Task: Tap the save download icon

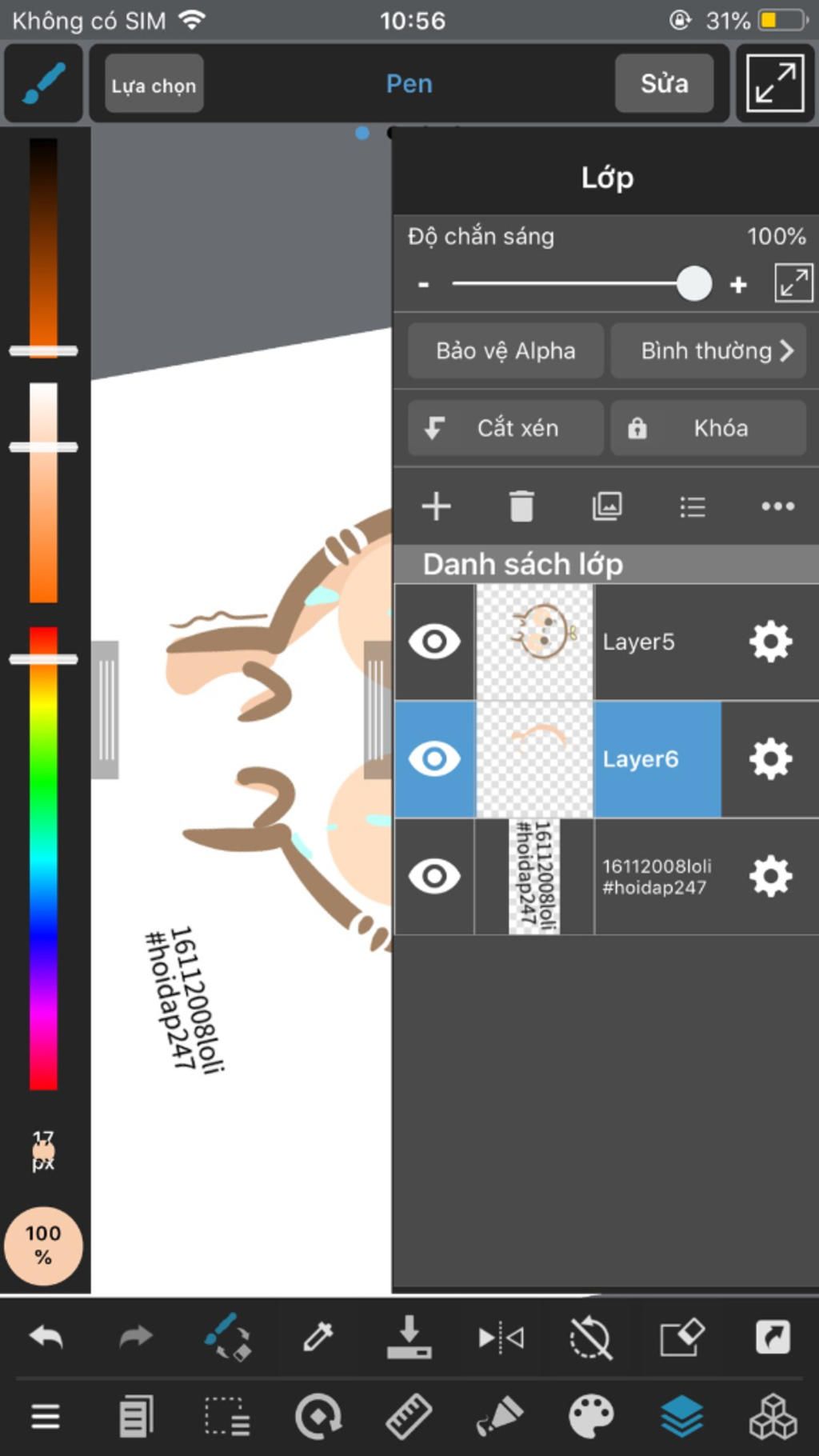Action: (x=409, y=1336)
